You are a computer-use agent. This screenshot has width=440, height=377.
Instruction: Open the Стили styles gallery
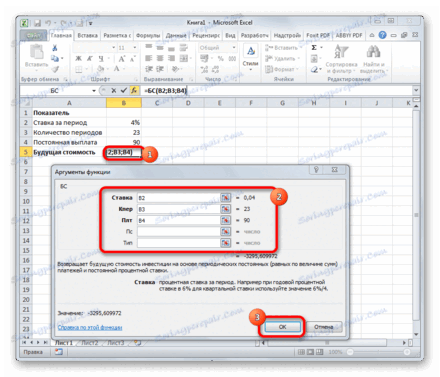250,58
